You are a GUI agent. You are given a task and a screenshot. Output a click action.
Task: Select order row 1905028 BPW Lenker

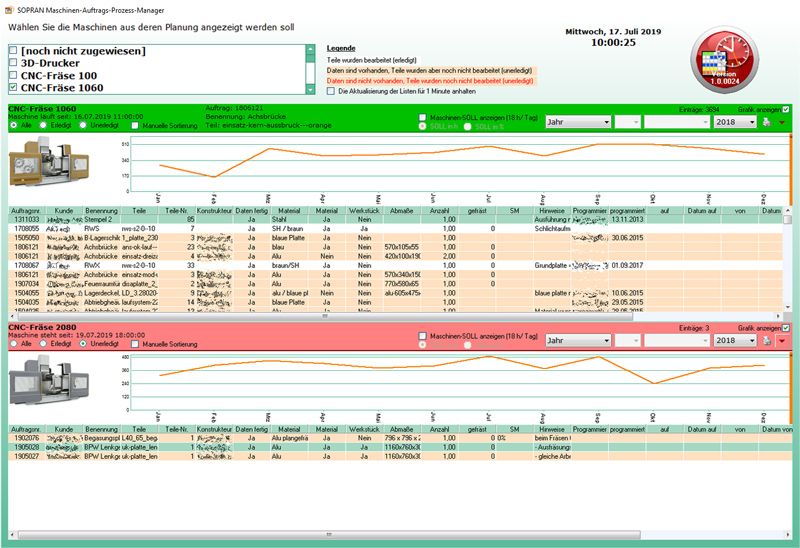click(x=400, y=447)
